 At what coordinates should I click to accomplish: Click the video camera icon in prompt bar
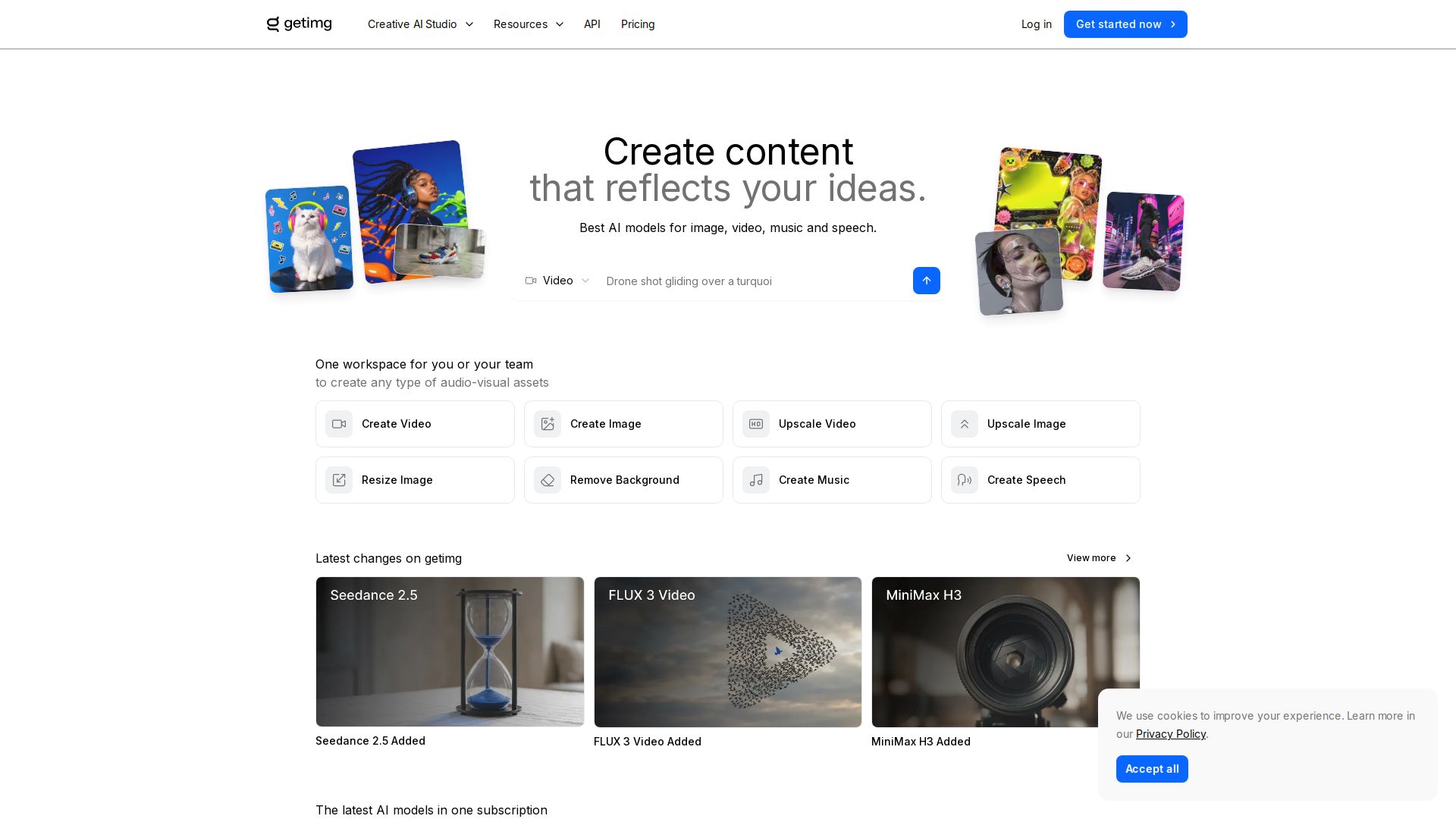pyautogui.click(x=531, y=281)
